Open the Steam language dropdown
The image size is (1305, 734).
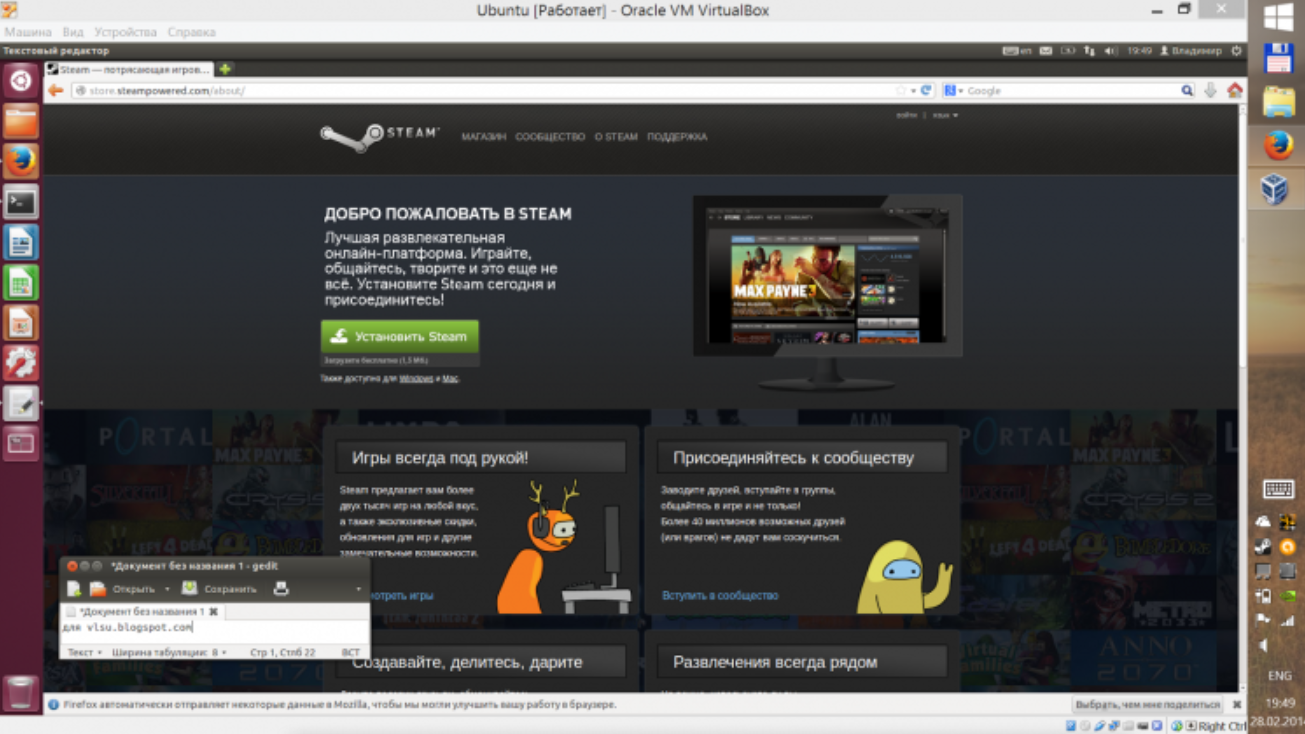pyautogui.click(x=945, y=115)
